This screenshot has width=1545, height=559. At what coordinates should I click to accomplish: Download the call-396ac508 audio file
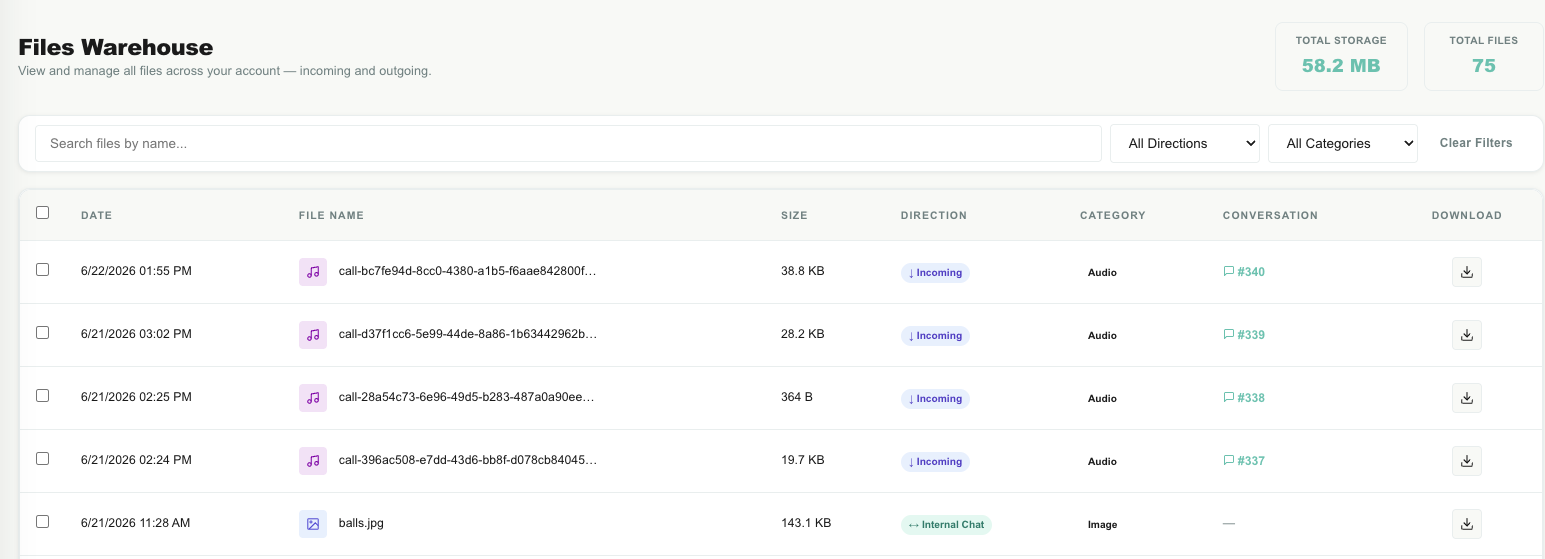tap(1467, 461)
